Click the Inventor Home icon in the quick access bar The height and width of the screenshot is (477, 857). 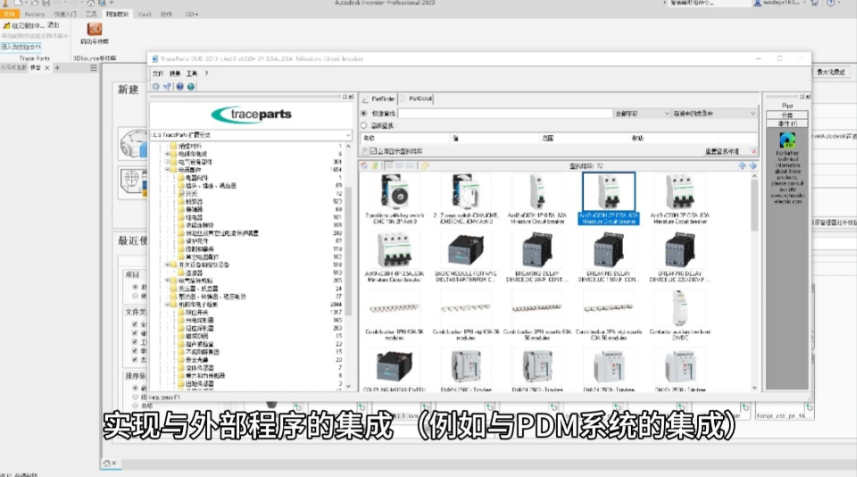point(91,3)
